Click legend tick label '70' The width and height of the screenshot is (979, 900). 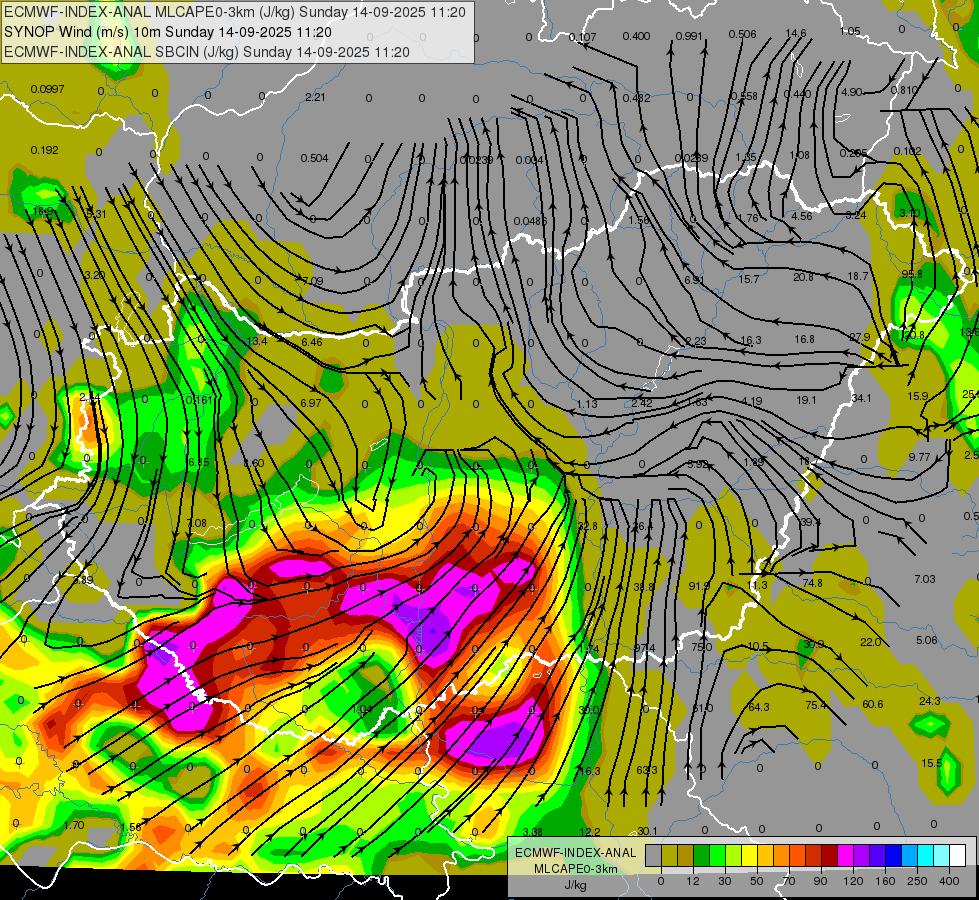[x=789, y=881]
